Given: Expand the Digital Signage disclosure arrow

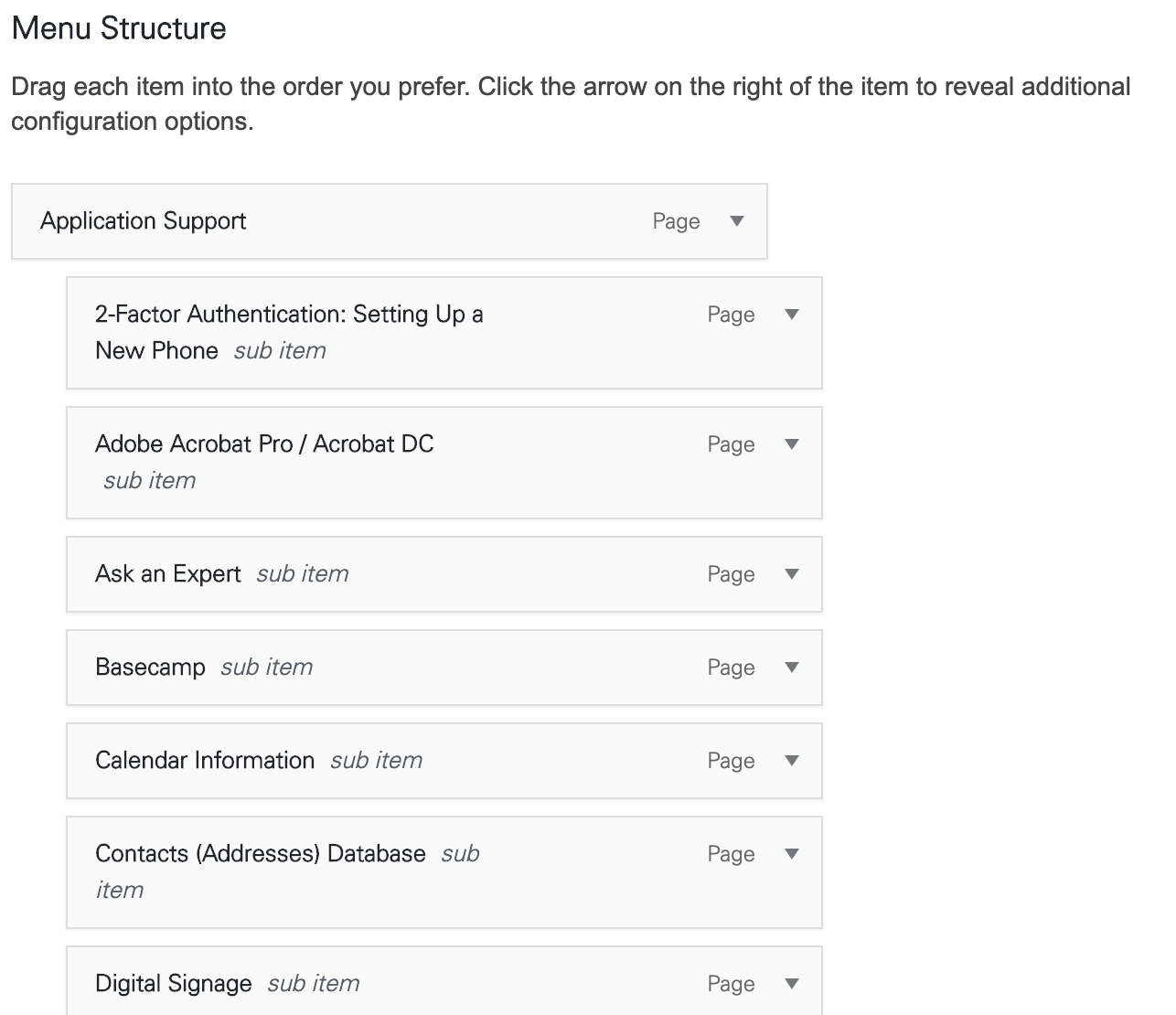Looking at the screenshot, I should click(792, 983).
